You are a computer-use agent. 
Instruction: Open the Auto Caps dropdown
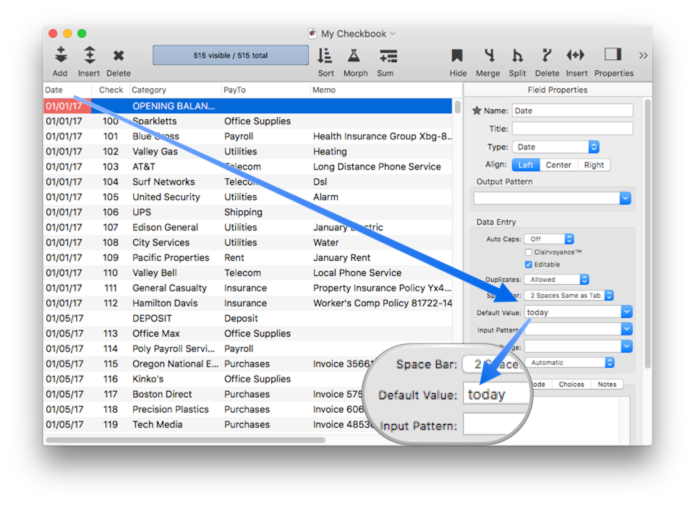pyautogui.click(x=549, y=239)
